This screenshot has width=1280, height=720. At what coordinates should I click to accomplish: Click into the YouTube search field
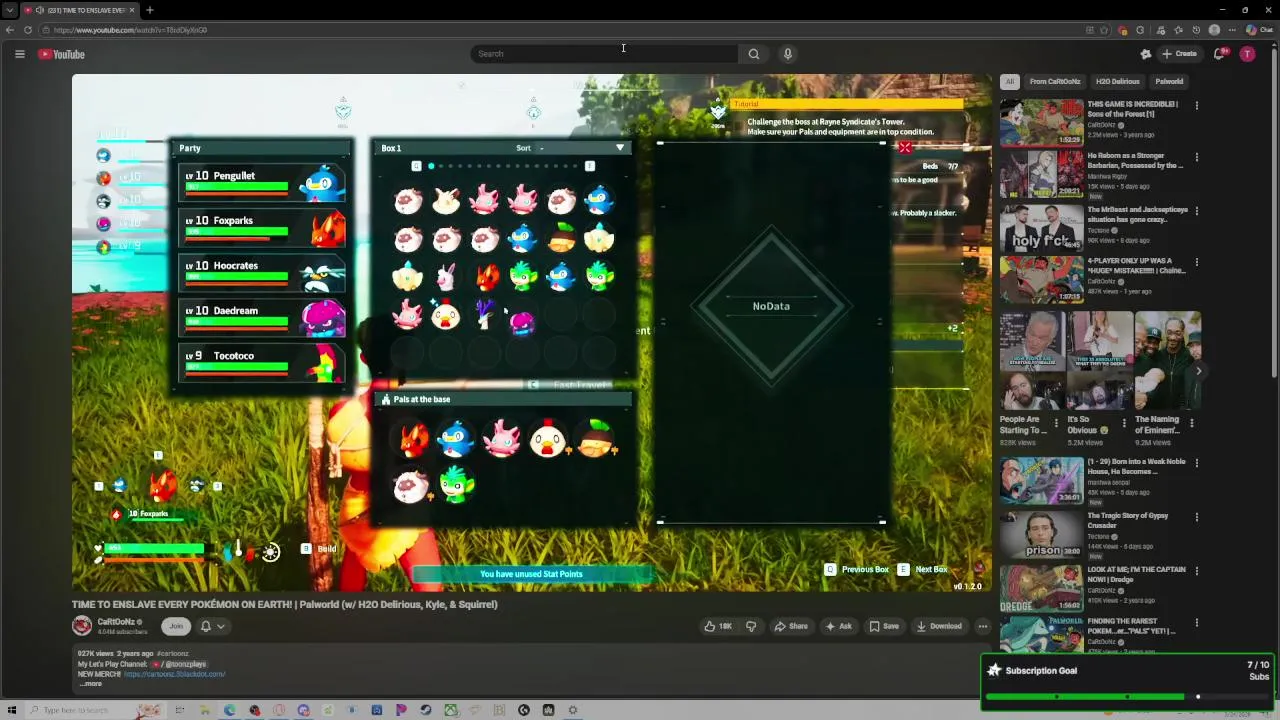604,54
